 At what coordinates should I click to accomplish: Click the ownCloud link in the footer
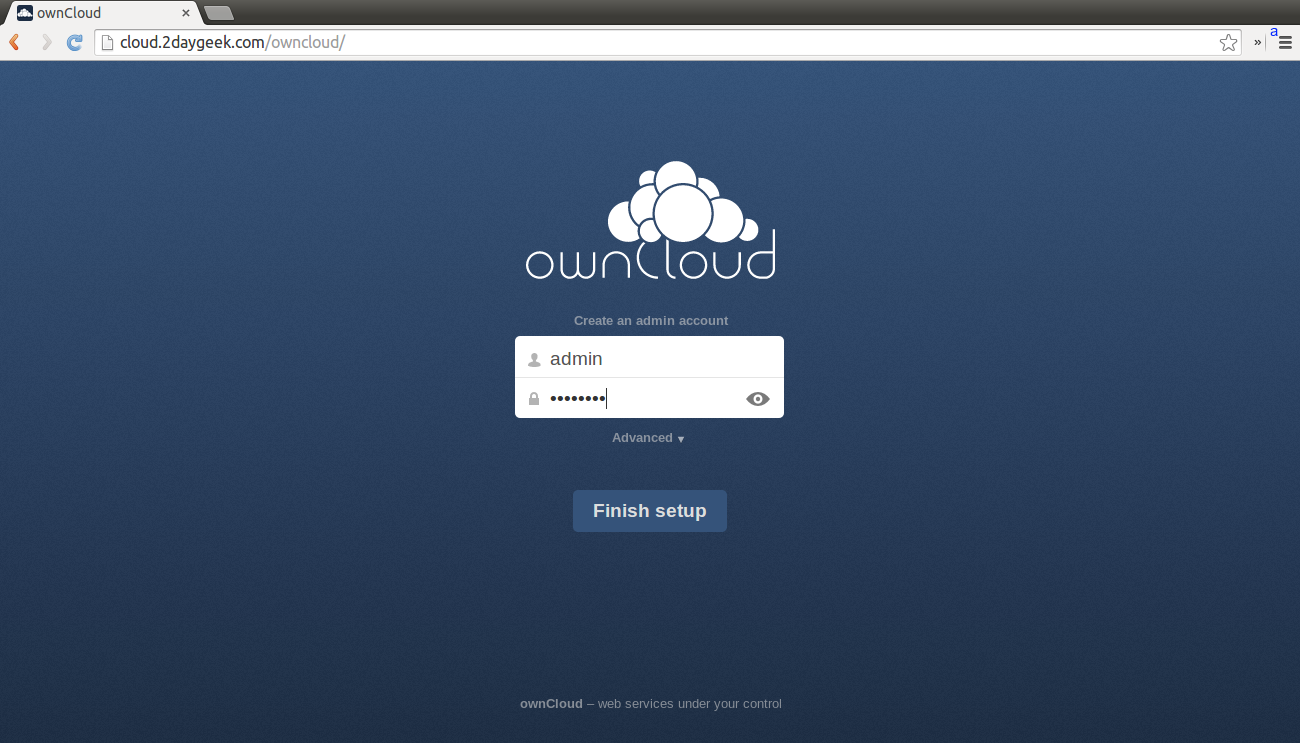point(551,704)
